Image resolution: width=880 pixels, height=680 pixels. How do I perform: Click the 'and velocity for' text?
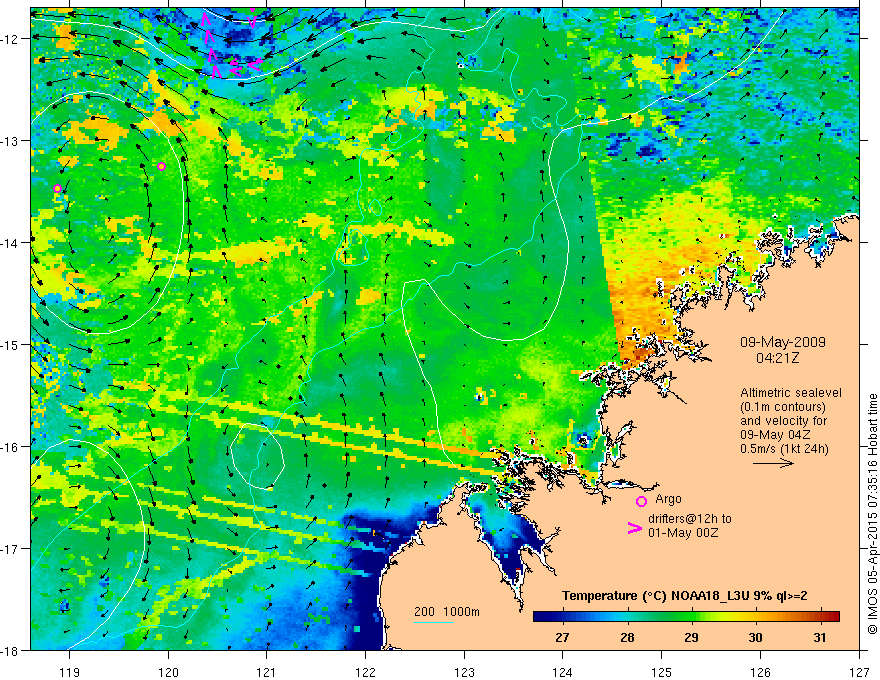pos(783,421)
